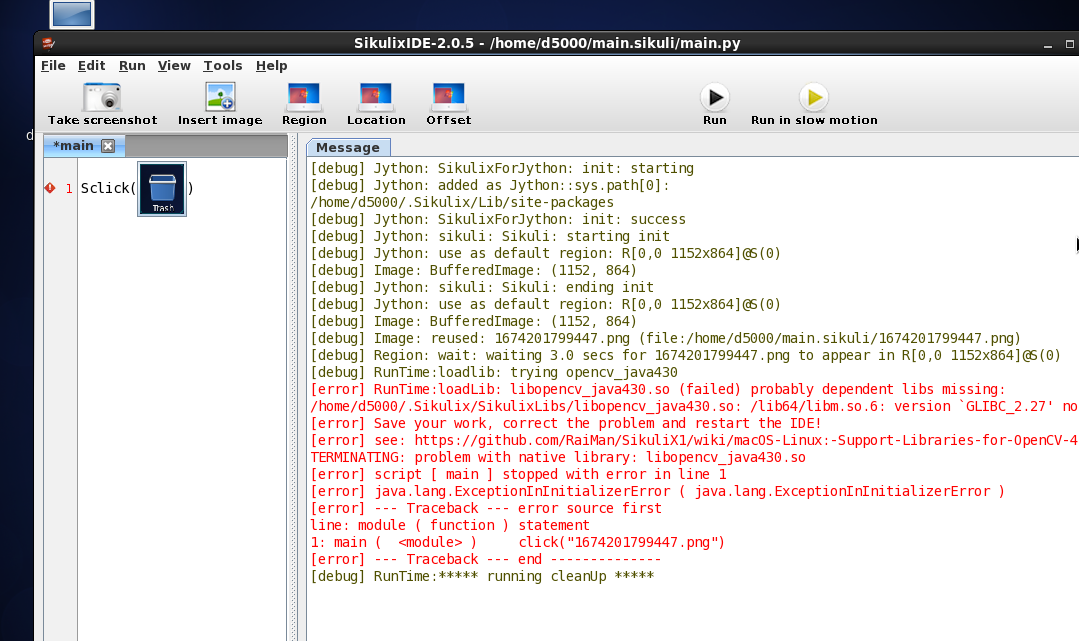Open the Run menu
The height and width of the screenshot is (641, 1079).
(132, 66)
